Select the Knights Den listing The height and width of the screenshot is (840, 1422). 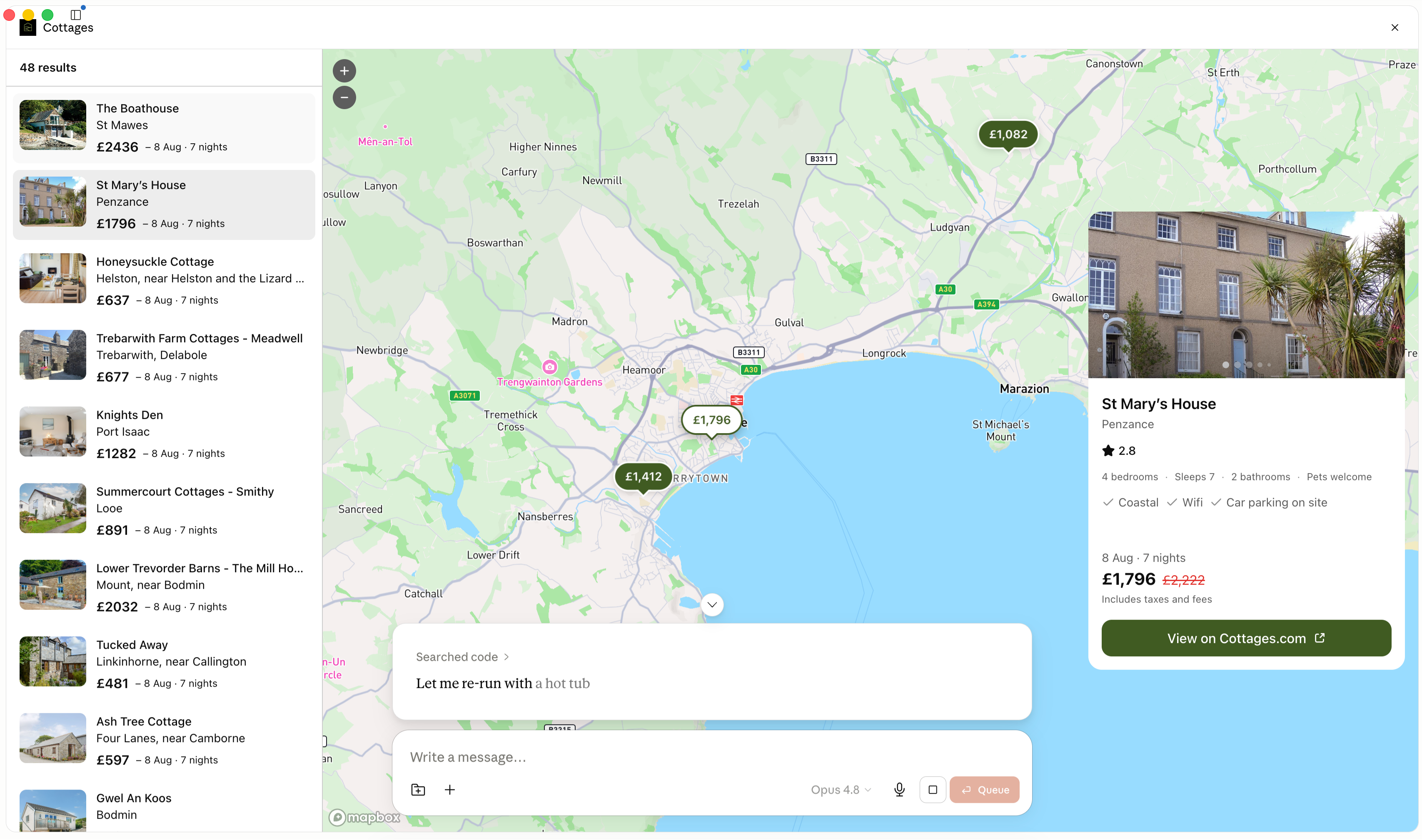coord(164,435)
